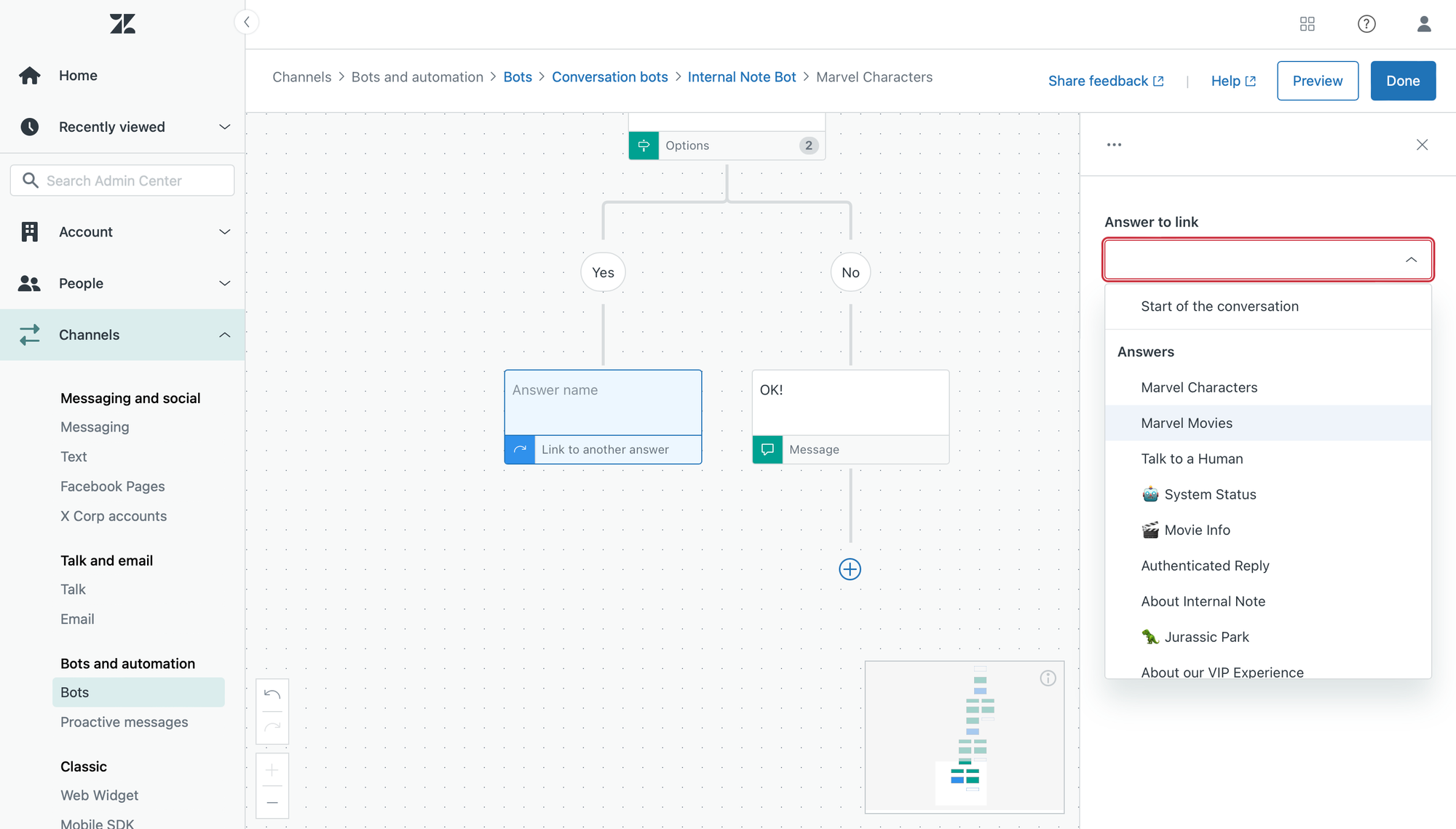Viewport: 1456px width, 829px height.
Task: Expand the Account menu section
Action: tap(224, 231)
